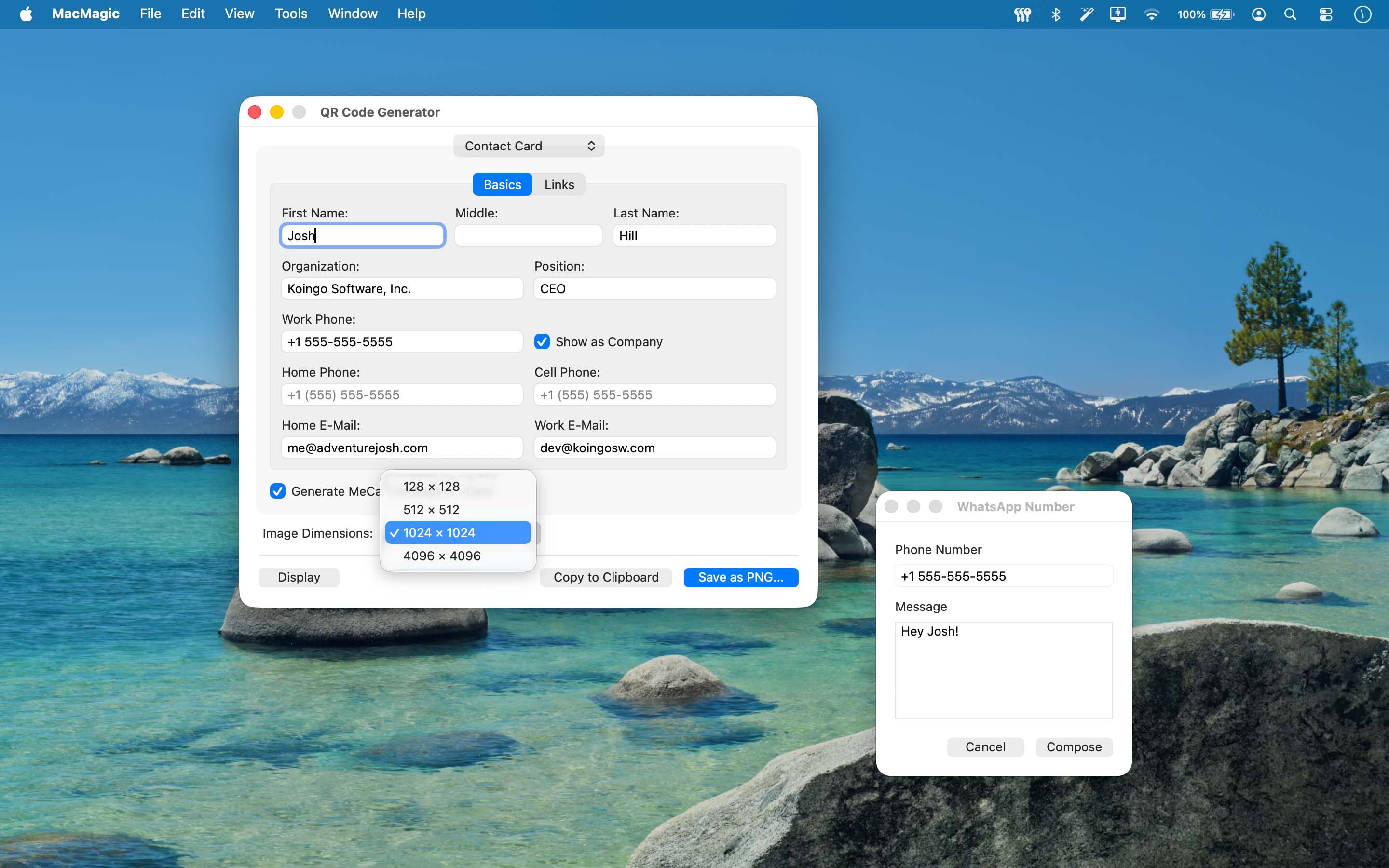Click the Save as PNG button
Viewport: 1389px width, 868px height.
(x=740, y=577)
